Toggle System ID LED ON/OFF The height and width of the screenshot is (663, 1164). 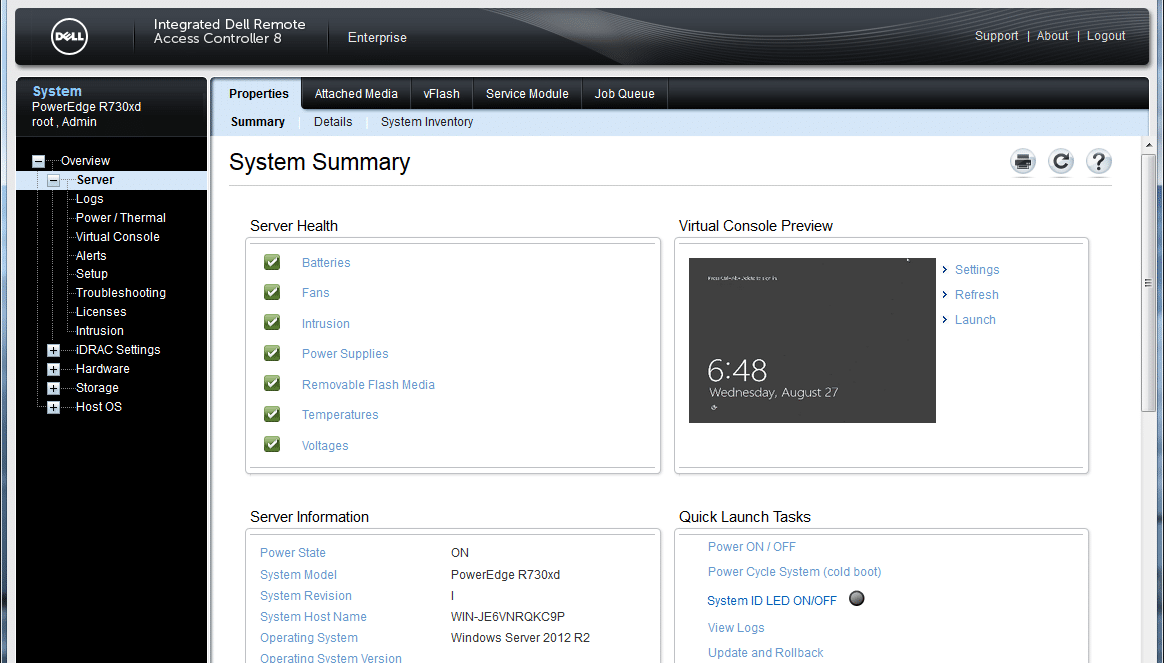(x=772, y=601)
